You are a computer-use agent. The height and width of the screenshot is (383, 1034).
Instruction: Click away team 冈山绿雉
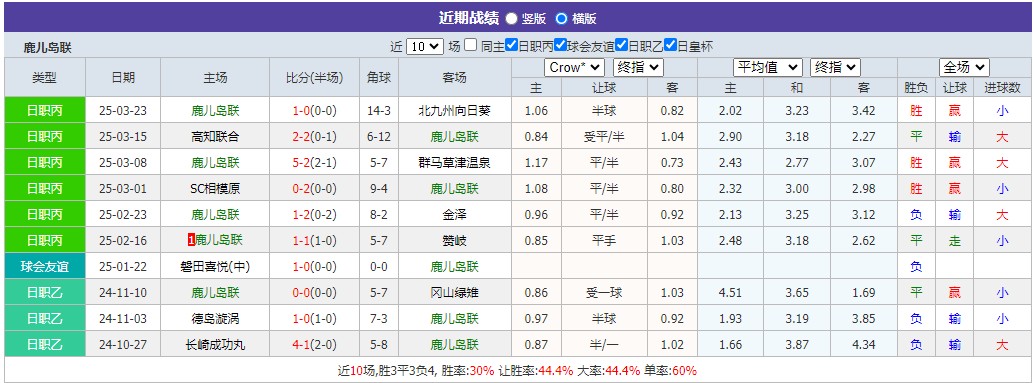pos(455,293)
